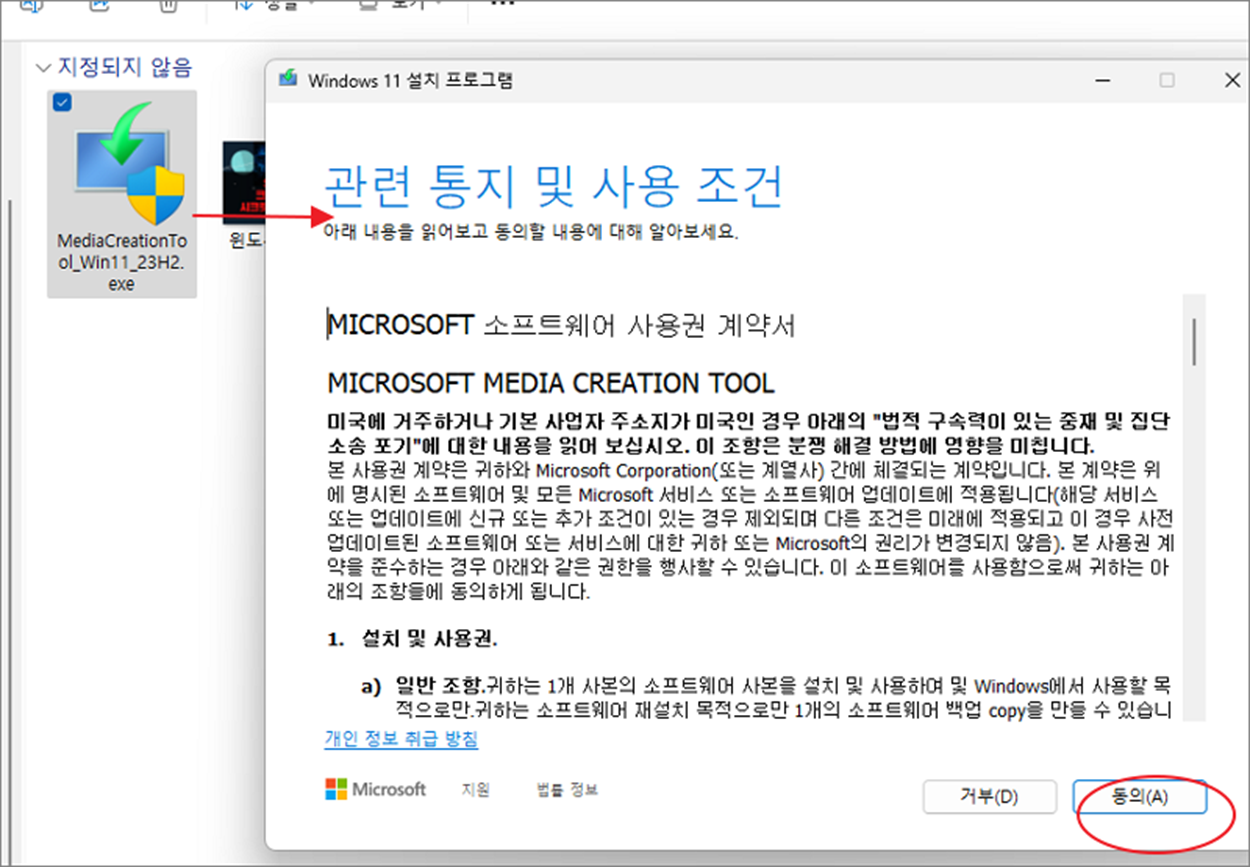
Task: Accept the license with 동의(A) button
Action: point(1139,797)
